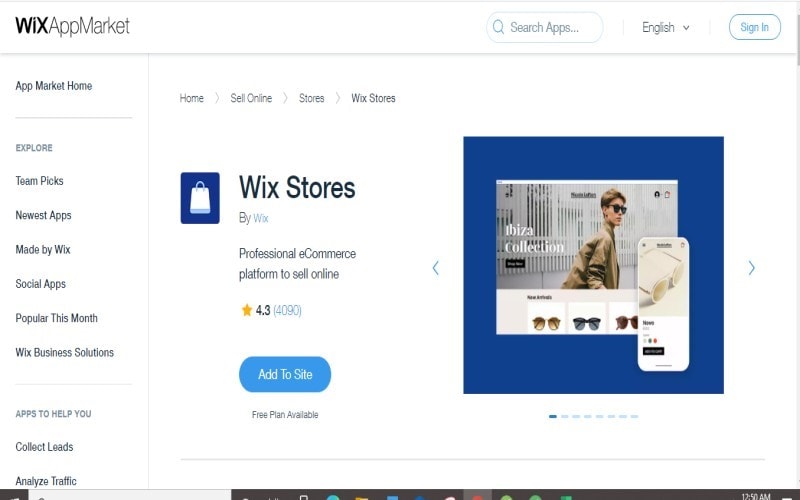Viewport: 800px width, 500px height.
Task: Open the Wix developer link
Action: (261, 218)
